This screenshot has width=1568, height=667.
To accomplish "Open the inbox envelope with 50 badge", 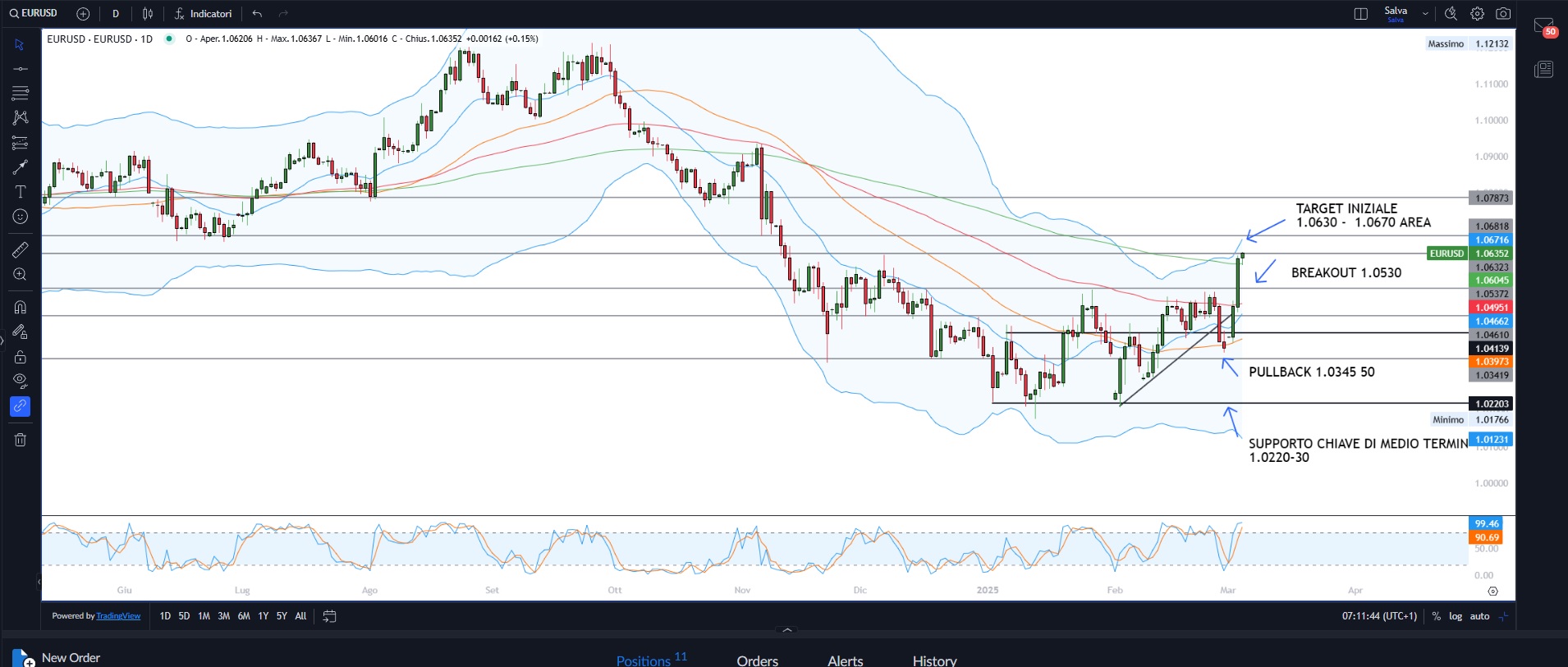I will point(1543,26).
